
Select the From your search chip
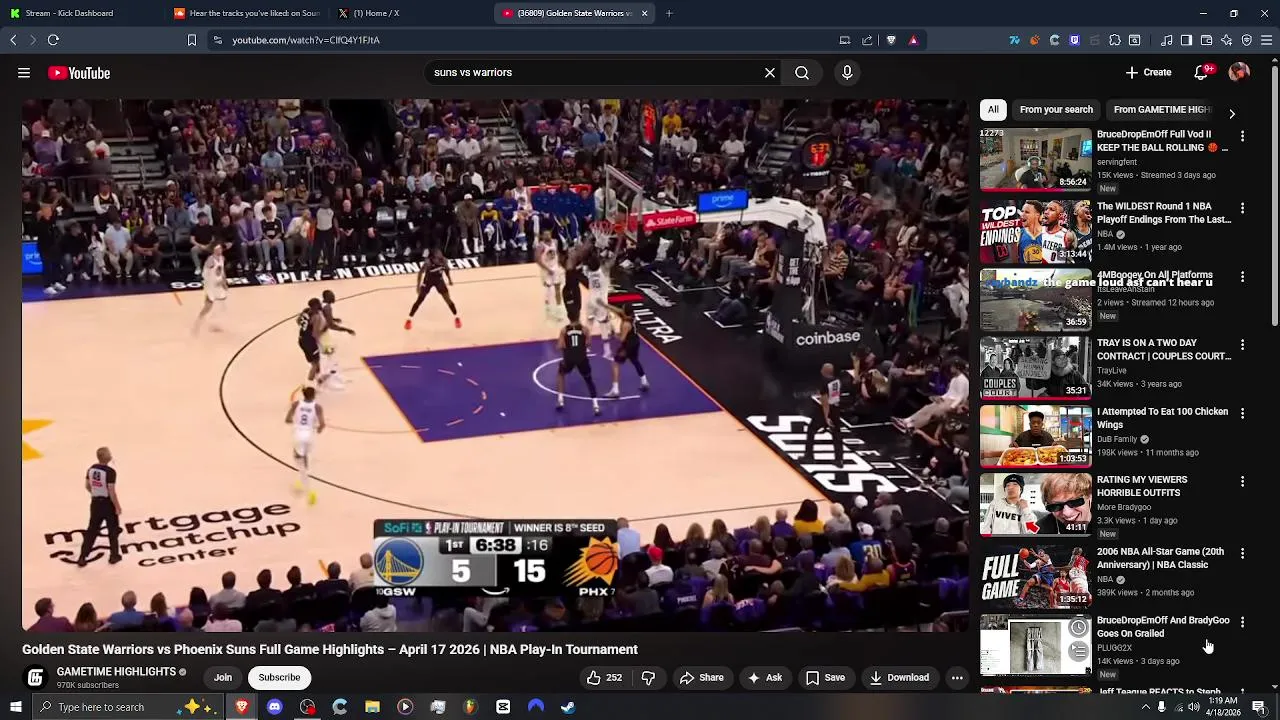(x=1056, y=109)
